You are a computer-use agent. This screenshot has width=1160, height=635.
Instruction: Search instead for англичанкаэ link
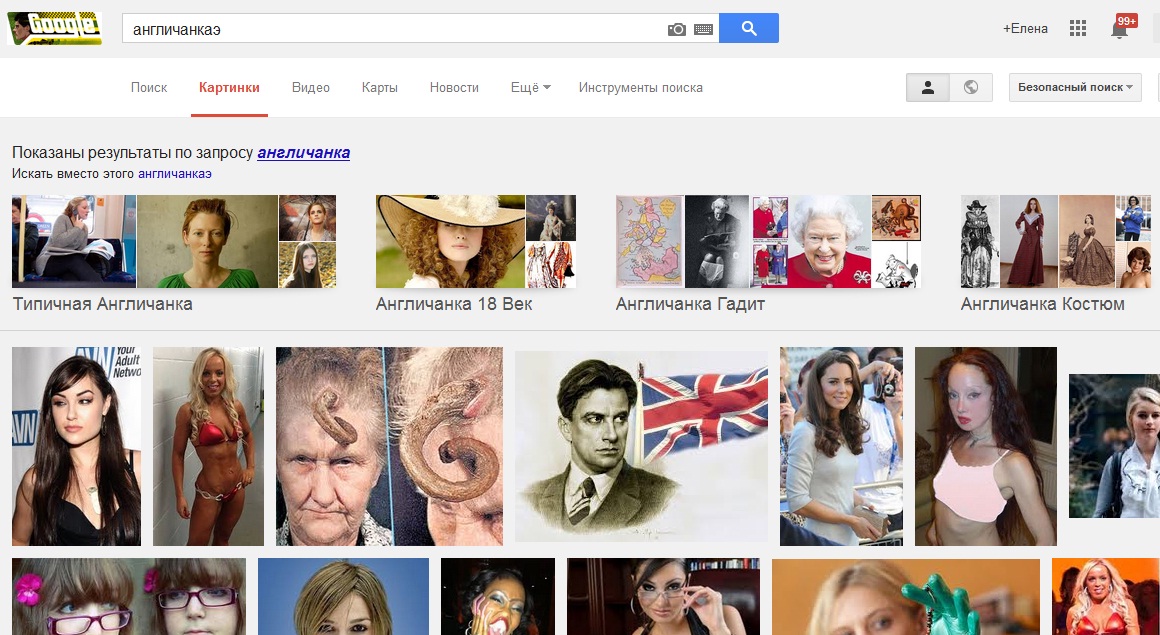174,174
